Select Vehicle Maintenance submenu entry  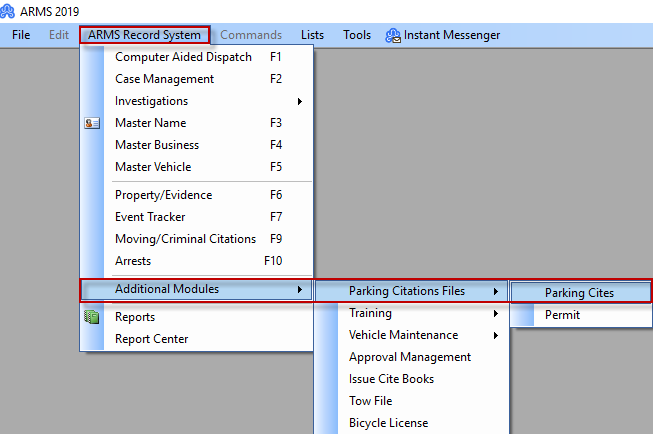click(x=411, y=335)
